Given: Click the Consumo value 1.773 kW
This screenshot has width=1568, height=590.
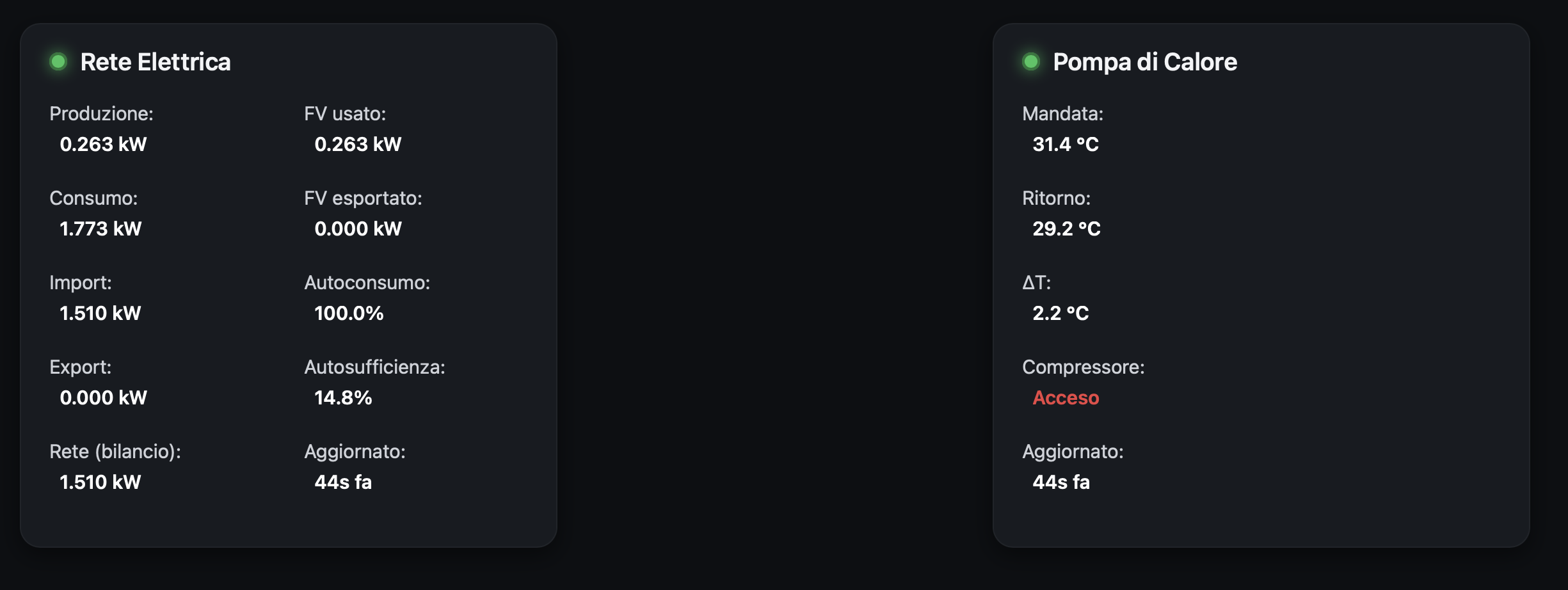Looking at the screenshot, I should [x=100, y=228].
